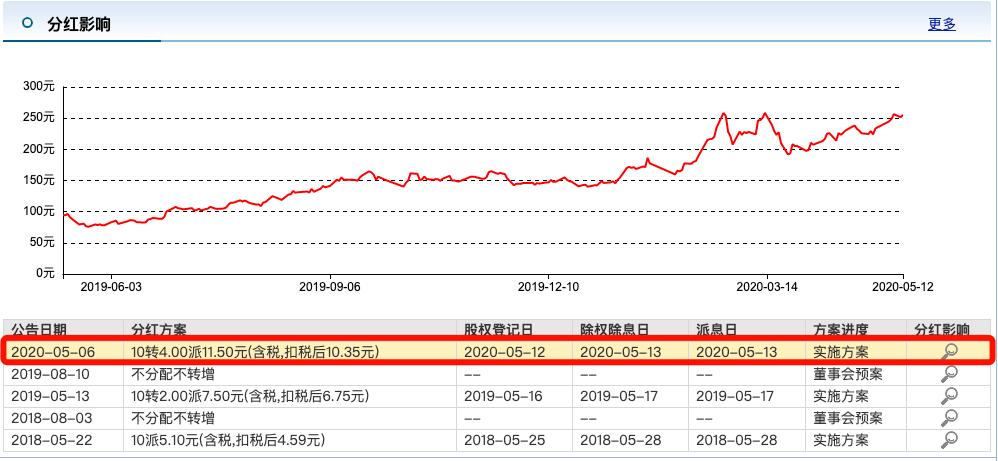Click the 分红影响 section title
Screen dimensions: 998x461
(79, 24)
